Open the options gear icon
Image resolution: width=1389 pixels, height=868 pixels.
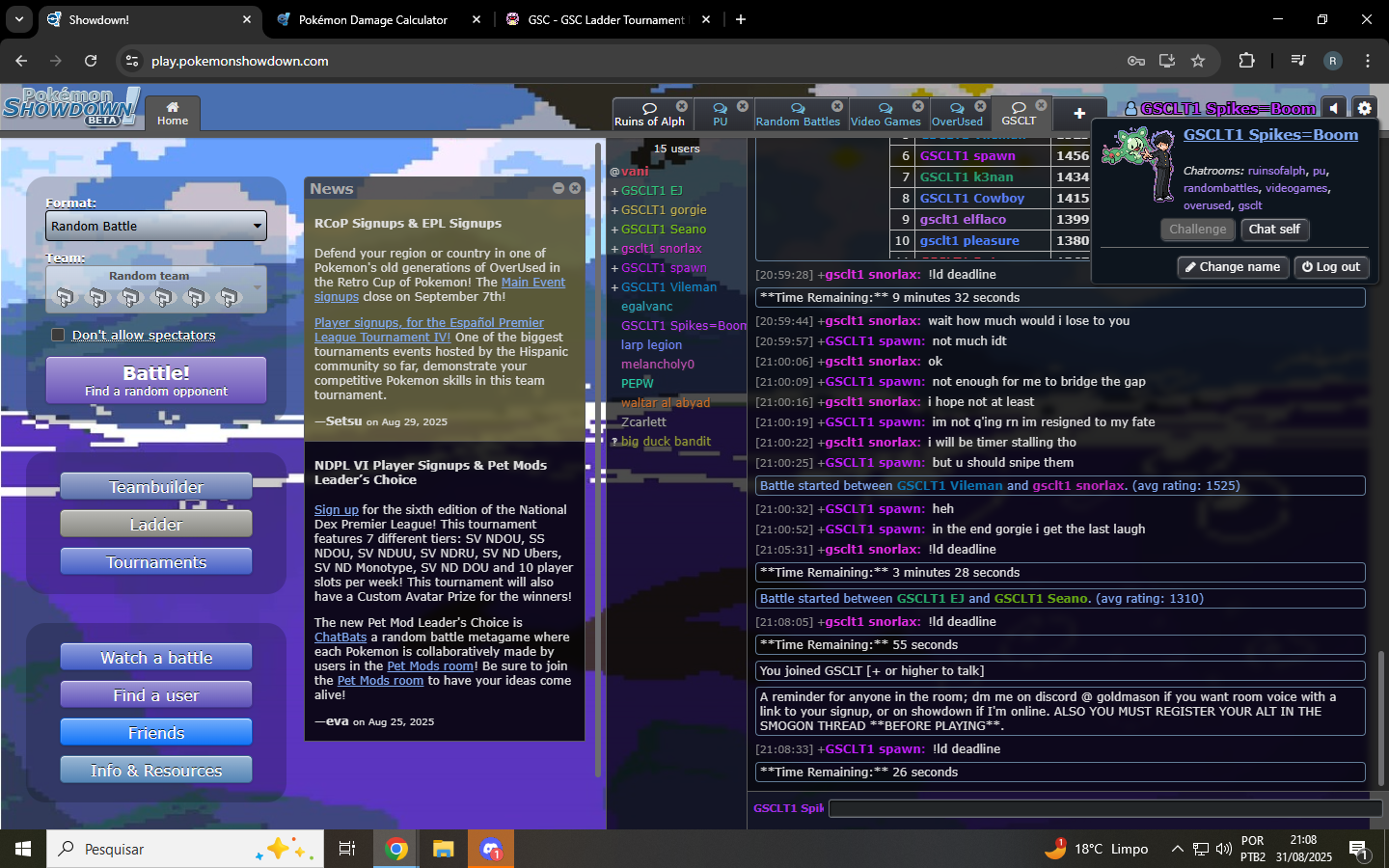[x=1364, y=108]
